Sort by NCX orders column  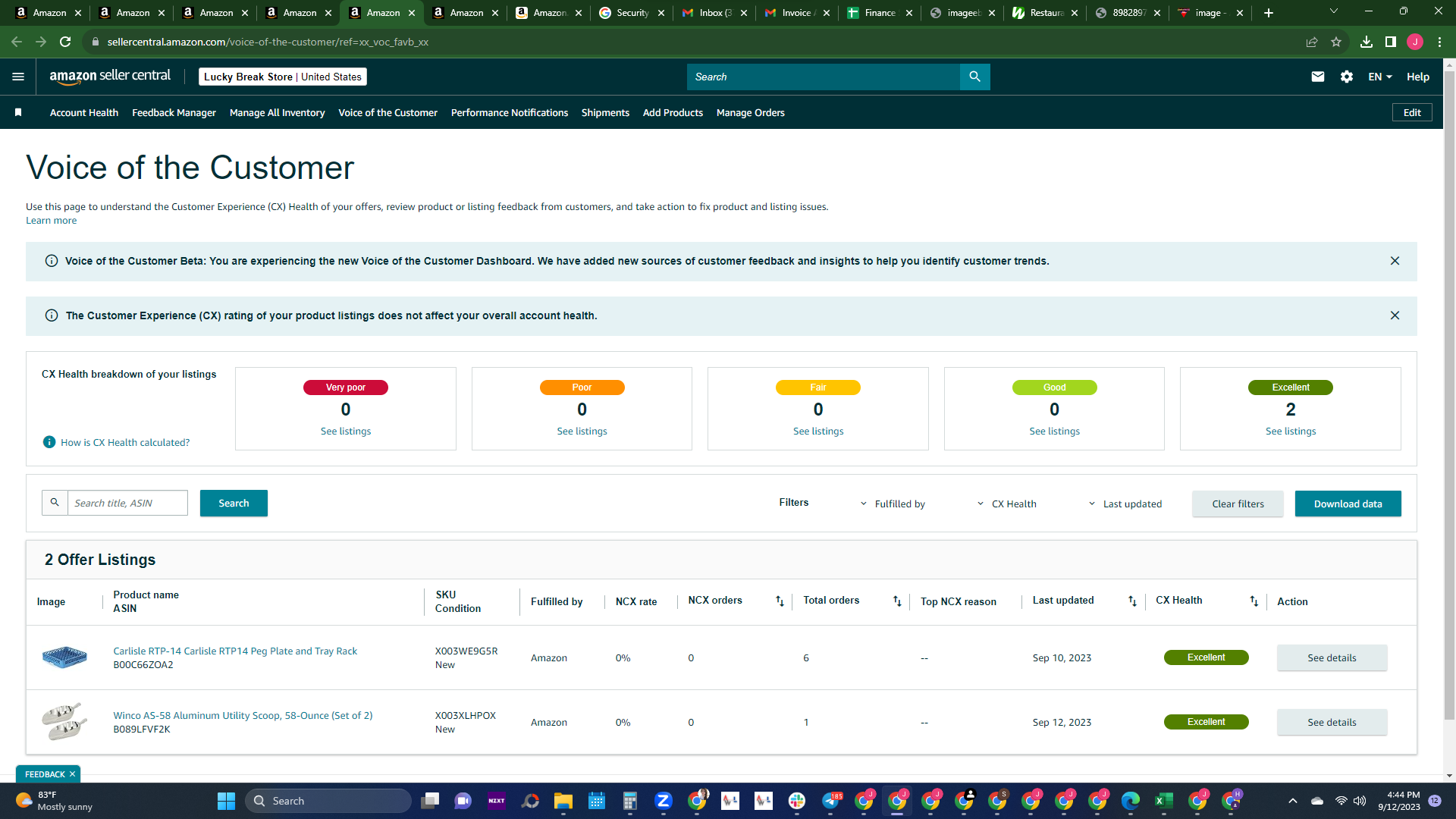780,601
